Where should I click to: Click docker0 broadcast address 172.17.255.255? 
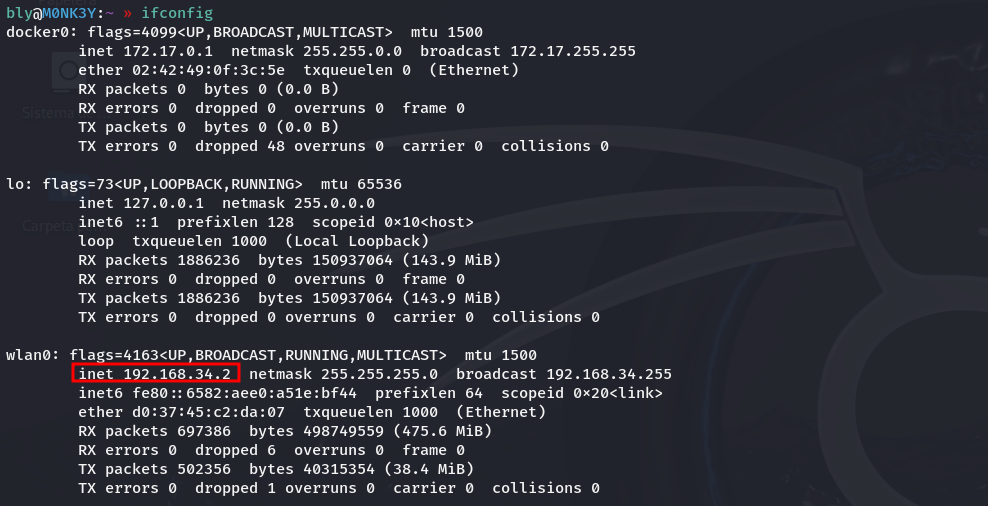tap(572, 51)
